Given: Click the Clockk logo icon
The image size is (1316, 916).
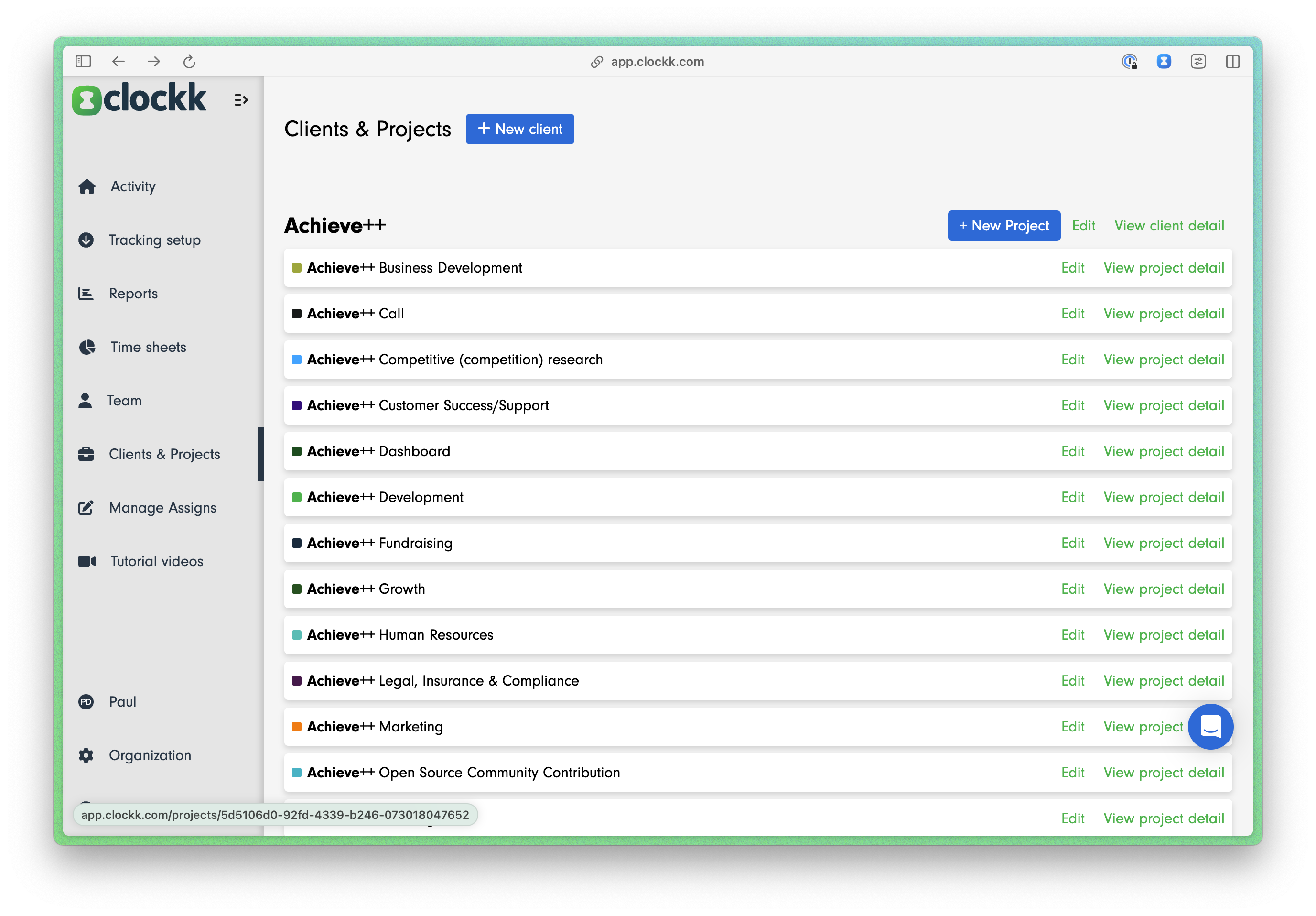Looking at the screenshot, I should point(86,100).
